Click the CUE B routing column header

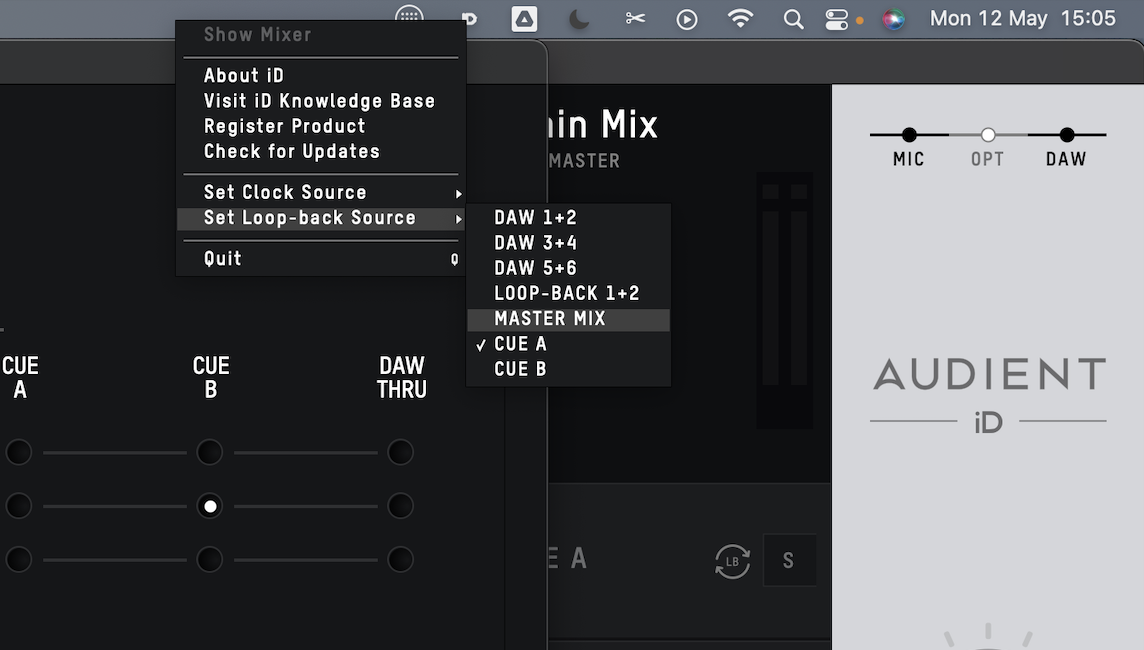(x=211, y=377)
